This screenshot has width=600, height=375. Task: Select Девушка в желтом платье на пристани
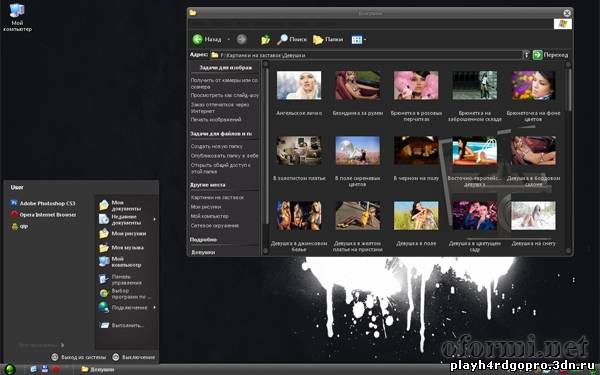point(358,216)
